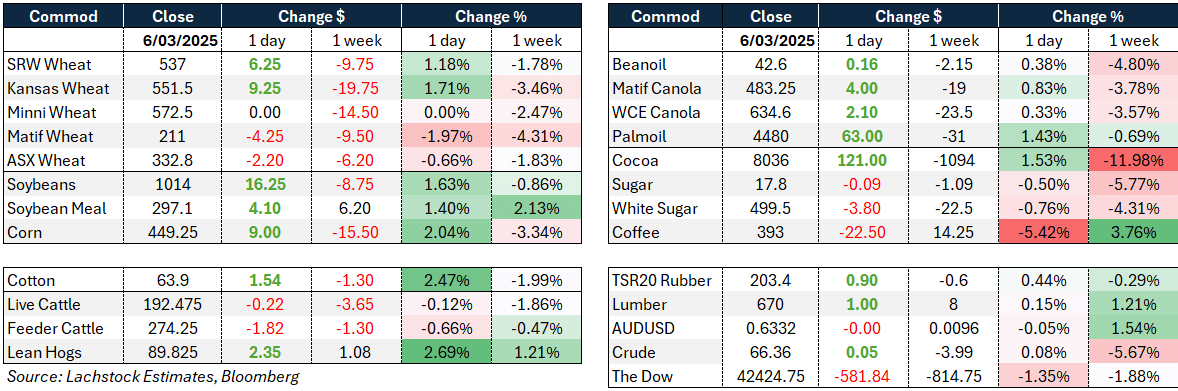Select the Crude row label
This screenshot has width=1178, height=391.
tap(634, 353)
